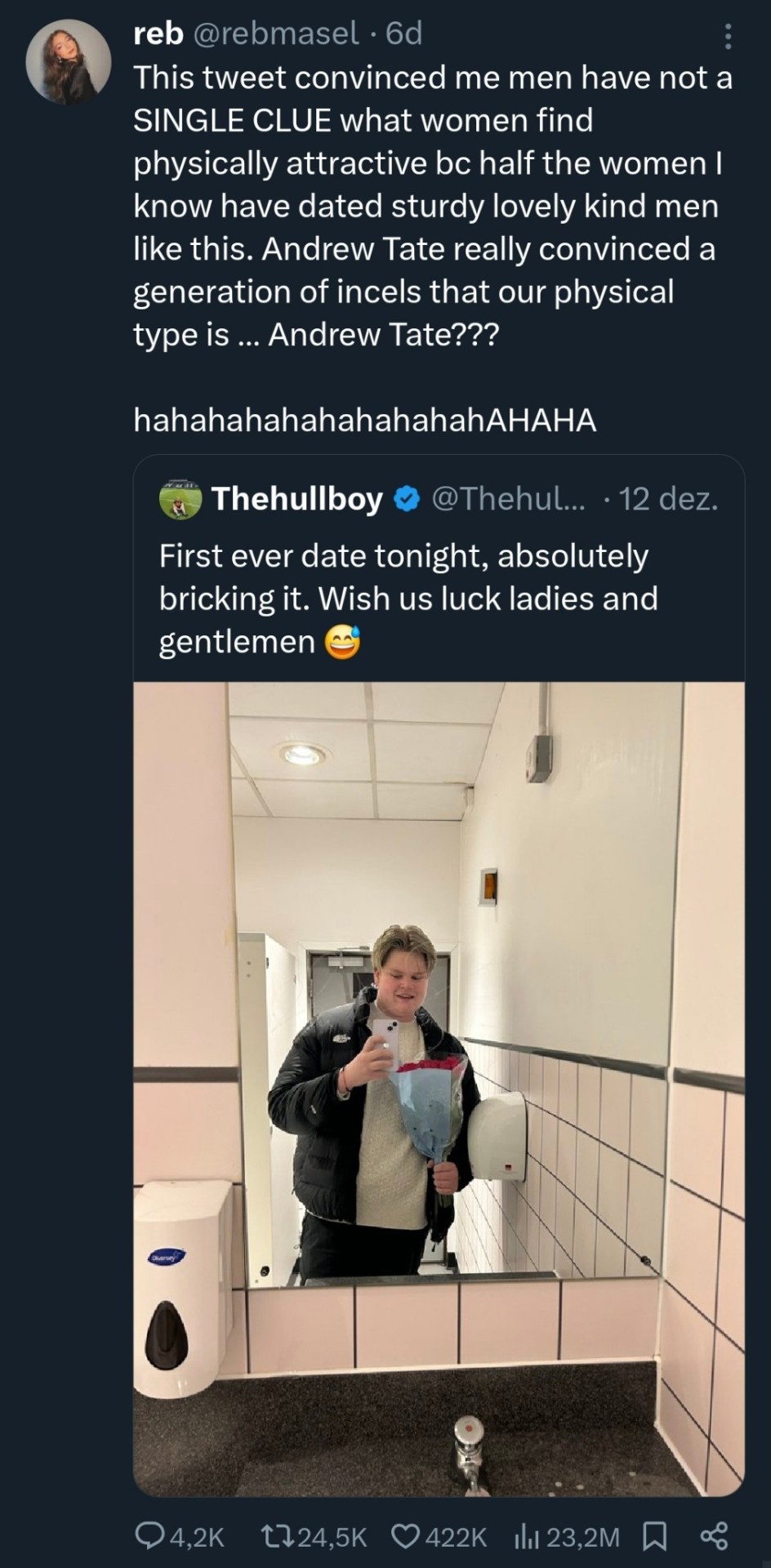The height and width of the screenshot is (1568, 771).
Task: Click the blue verified badge next to Thehullboy
Action: 407,498
